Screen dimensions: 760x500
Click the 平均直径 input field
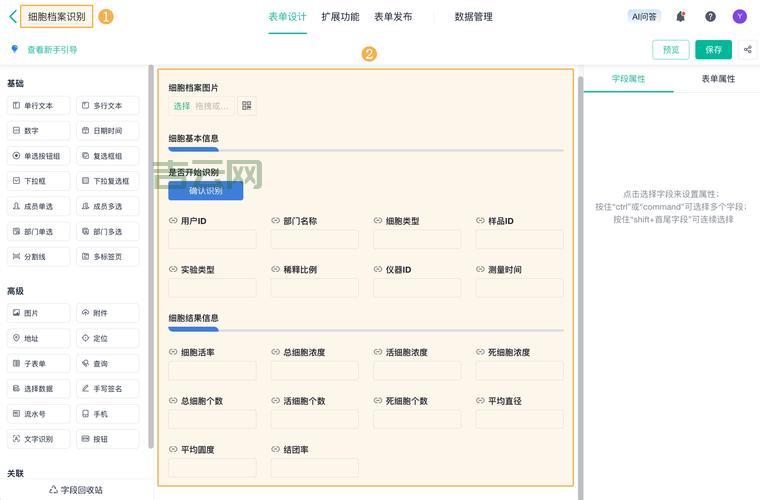click(x=520, y=419)
